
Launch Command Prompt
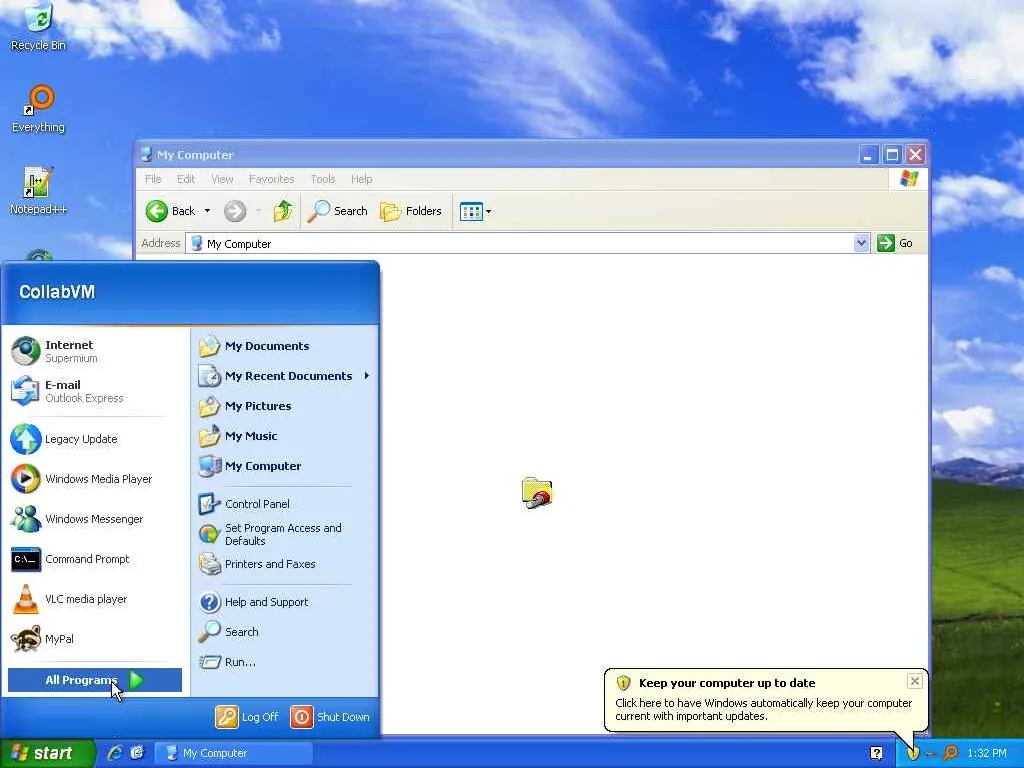95,559
